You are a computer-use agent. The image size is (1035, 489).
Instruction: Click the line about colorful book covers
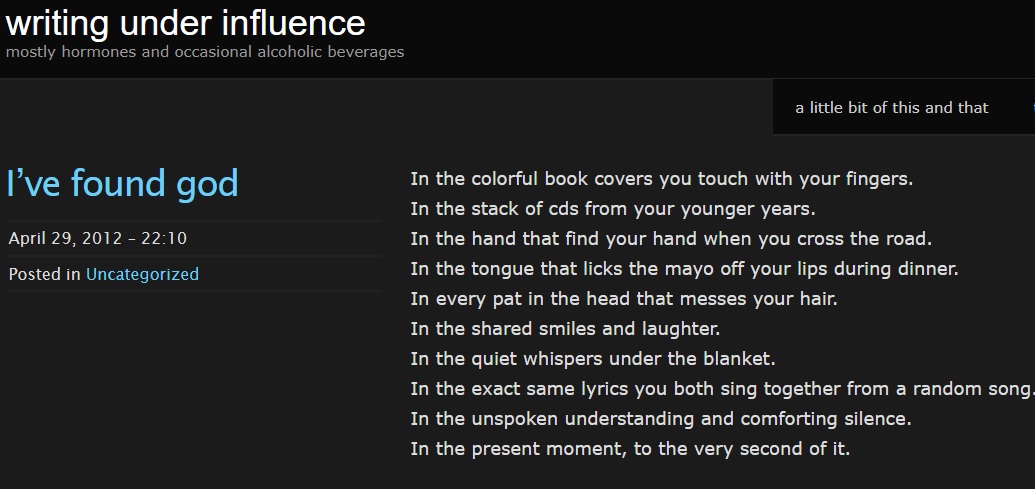pyautogui.click(x=661, y=180)
